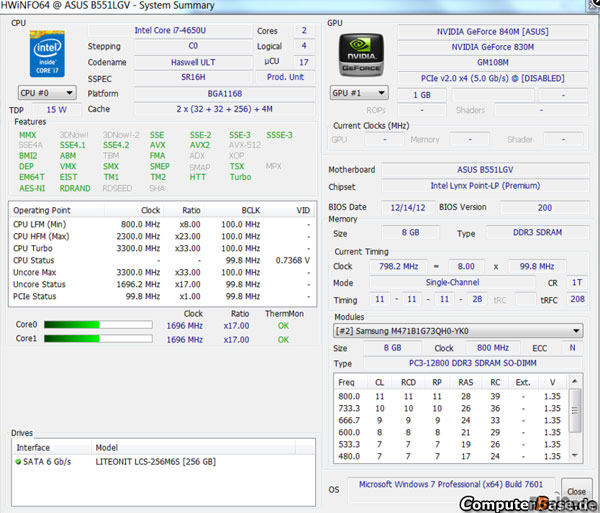Click the Prod. Unit field
The image size is (600, 513).
pos(285,77)
